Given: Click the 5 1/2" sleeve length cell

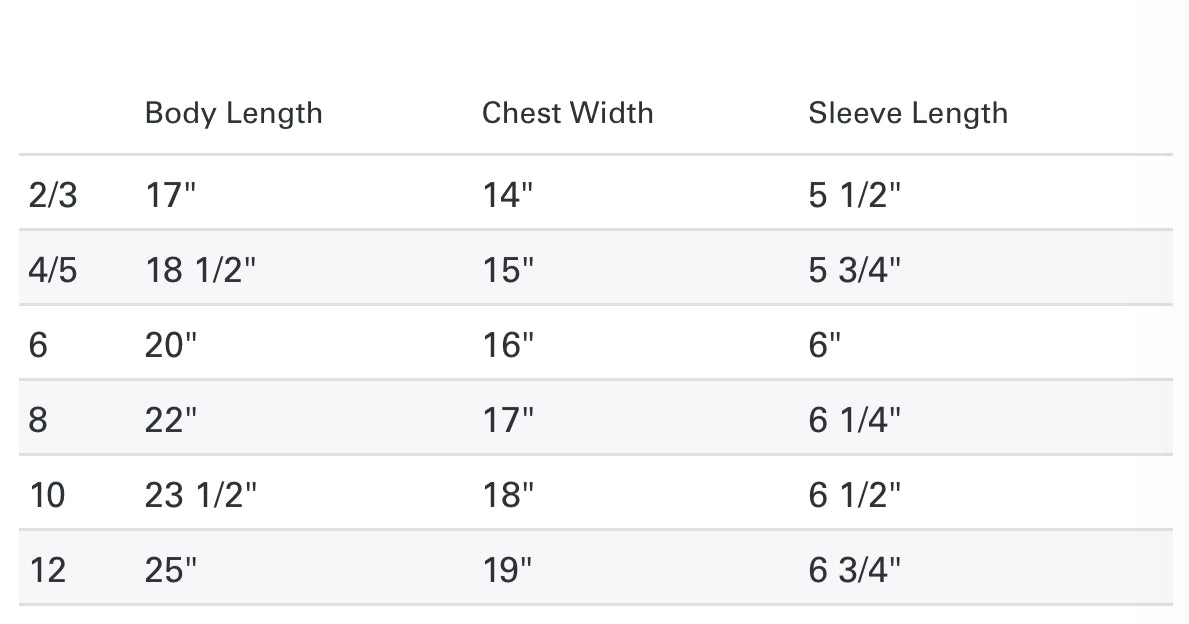Looking at the screenshot, I should 855,194.
